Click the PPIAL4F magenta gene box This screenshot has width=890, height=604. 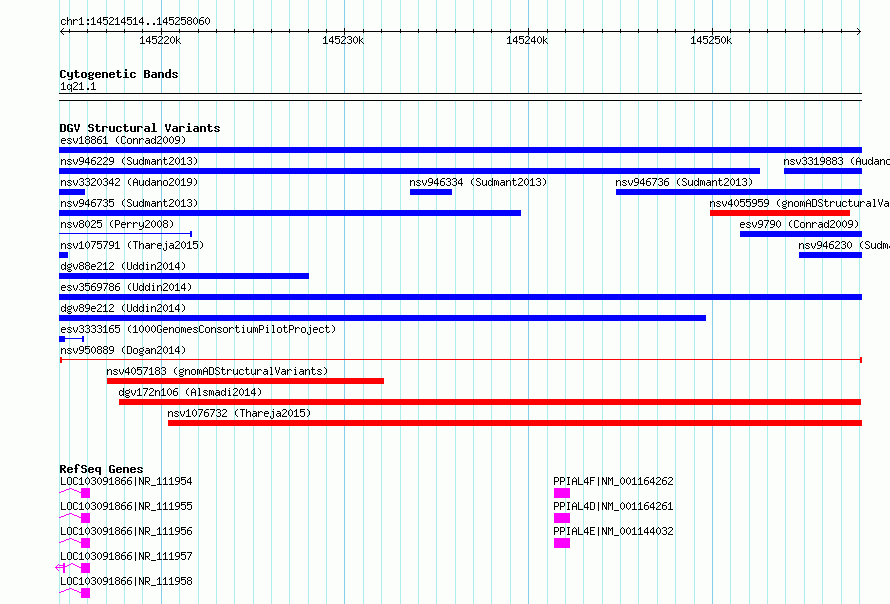click(x=562, y=493)
